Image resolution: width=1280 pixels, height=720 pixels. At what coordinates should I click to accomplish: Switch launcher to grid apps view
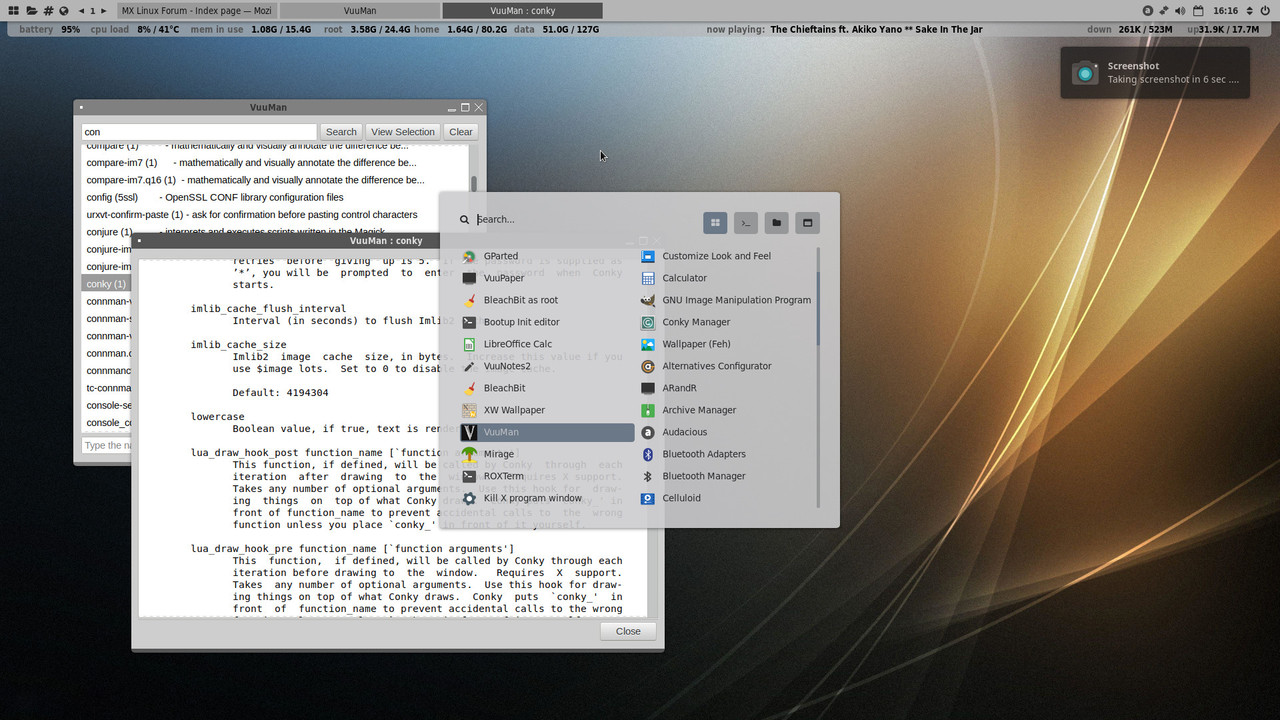click(715, 222)
